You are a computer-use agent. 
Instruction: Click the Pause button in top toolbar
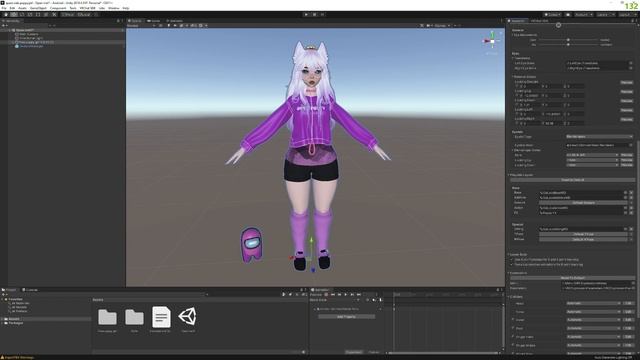[x=314, y=14]
